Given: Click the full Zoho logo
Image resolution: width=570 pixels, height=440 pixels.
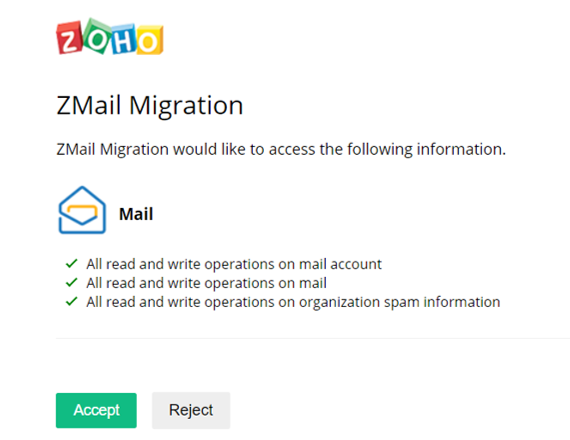Looking at the screenshot, I should tap(110, 36).
